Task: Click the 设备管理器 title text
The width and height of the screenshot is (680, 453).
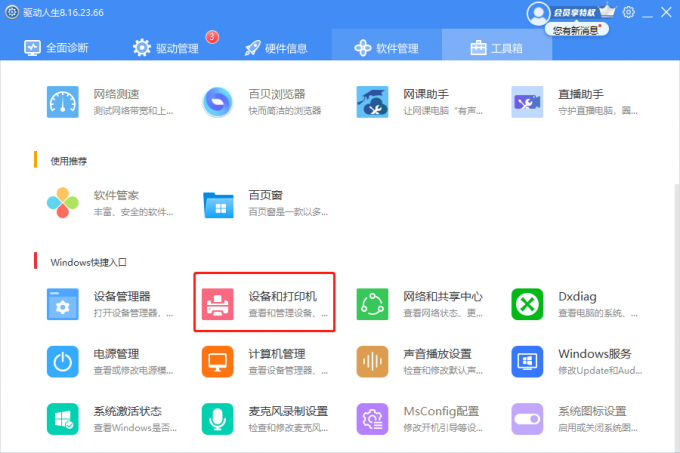Action: click(122, 297)
